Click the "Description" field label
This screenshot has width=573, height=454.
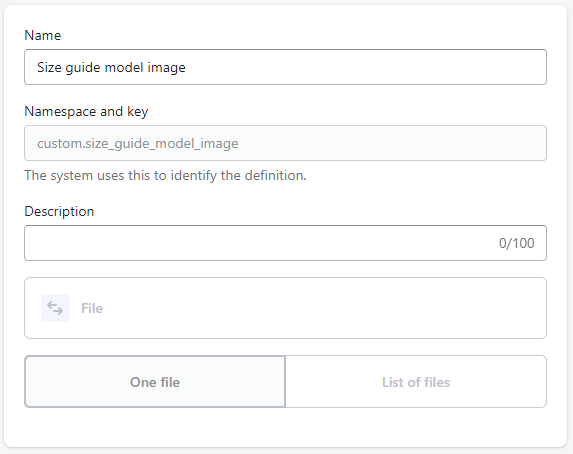(59, 212)
